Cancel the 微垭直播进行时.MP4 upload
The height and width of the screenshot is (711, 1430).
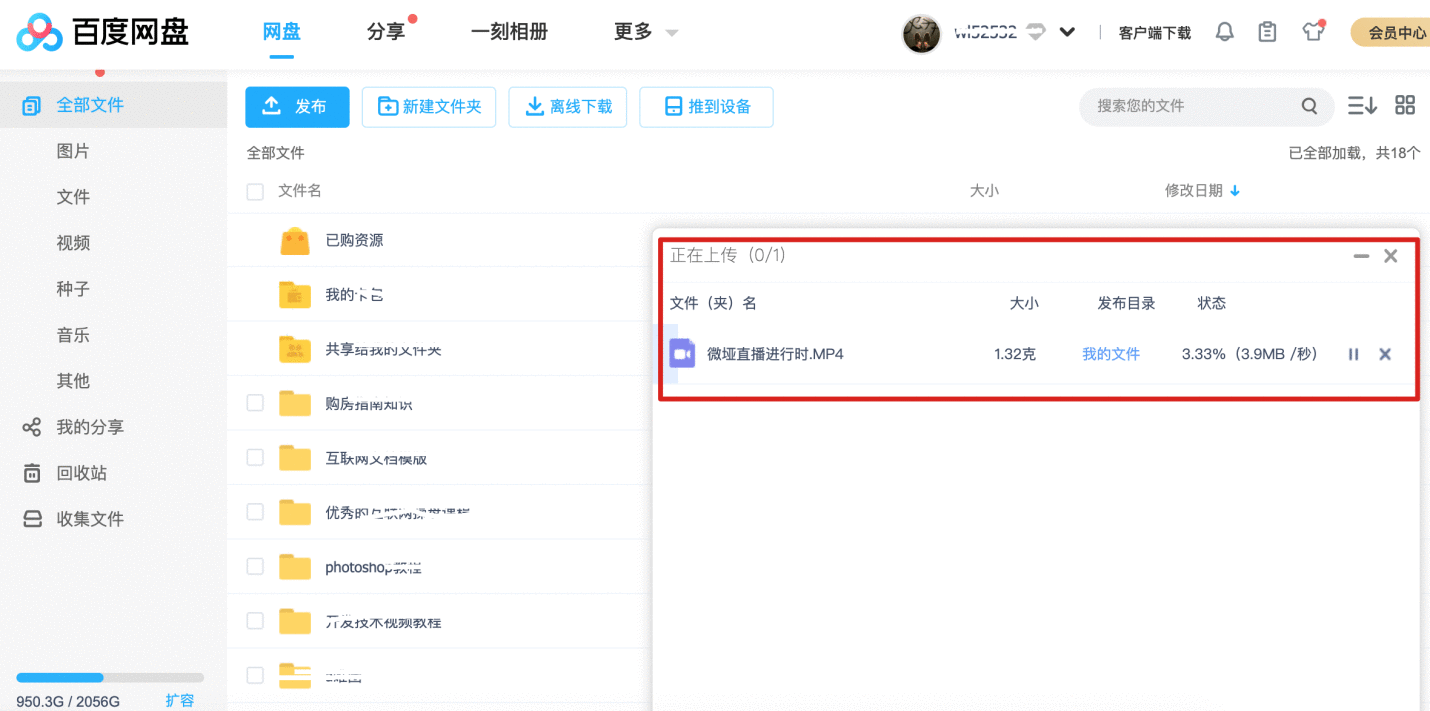[x=1385, y=354]
